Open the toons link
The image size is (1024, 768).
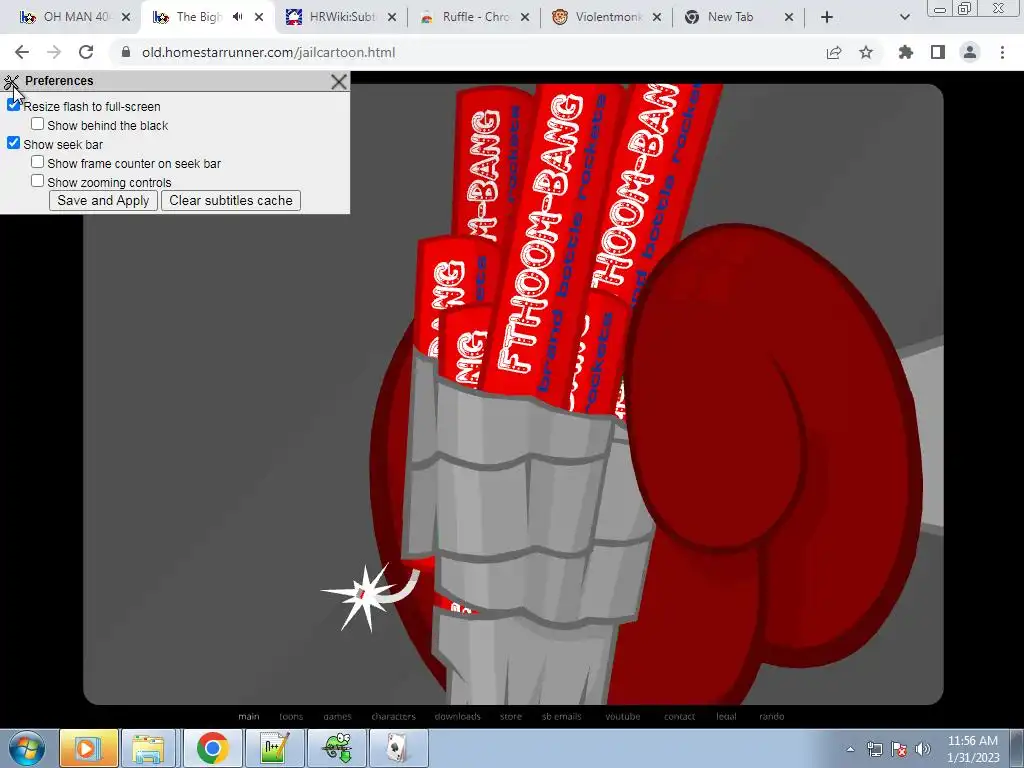[291, 716]
